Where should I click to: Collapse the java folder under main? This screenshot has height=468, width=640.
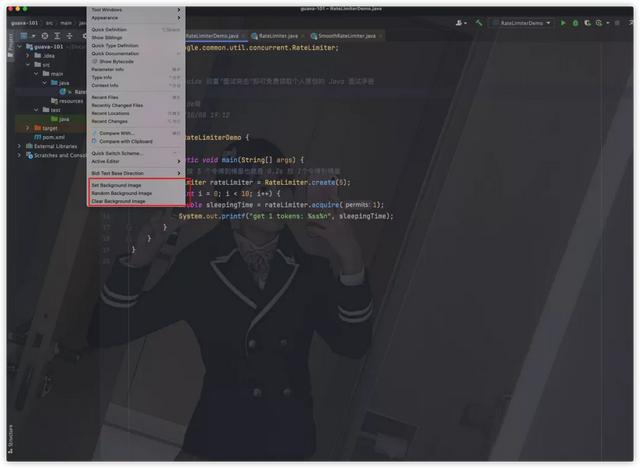click(44, 83)
